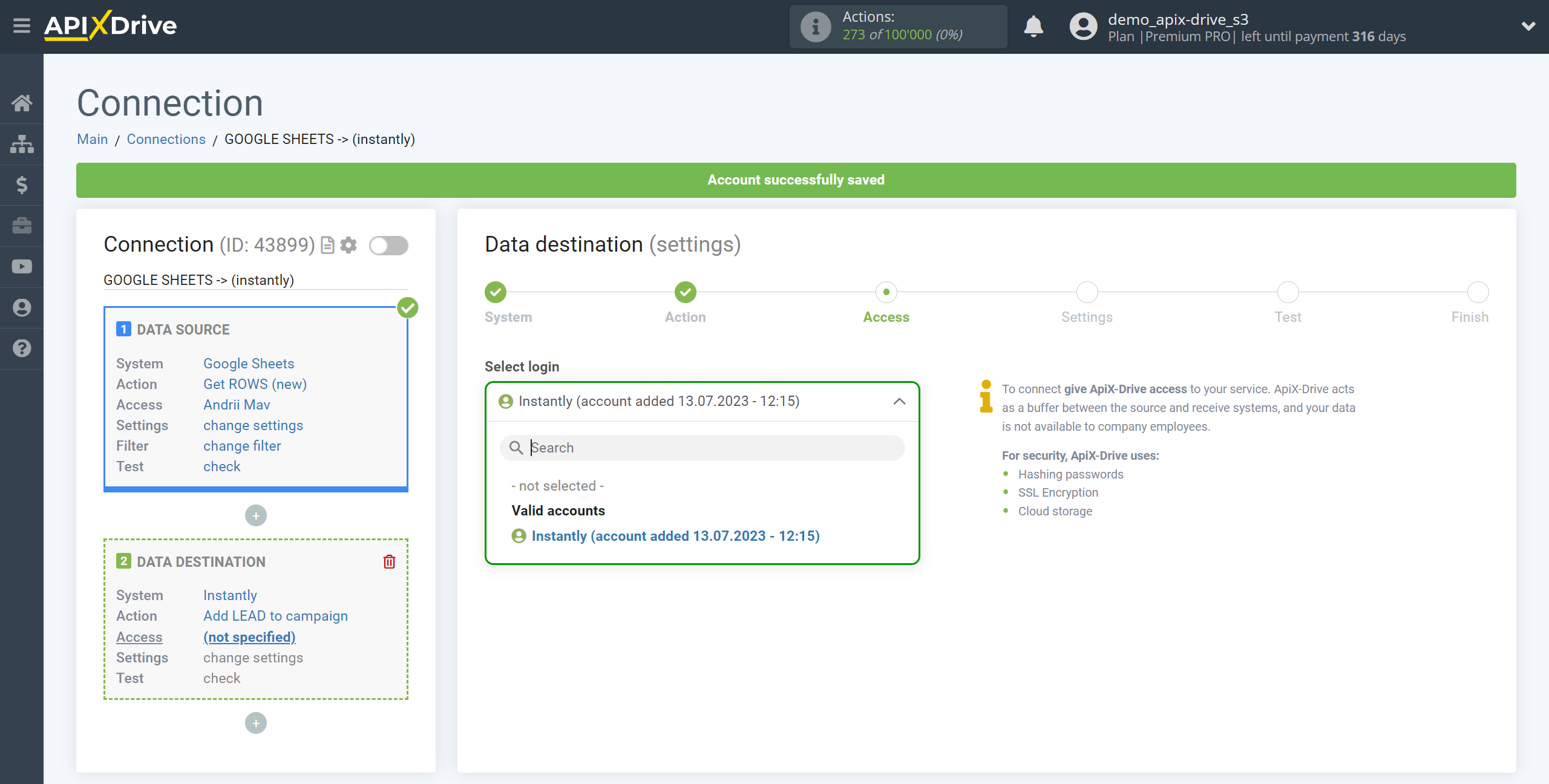Click the delete icon on DATA DESTINATION block

(x=389, y=561)
